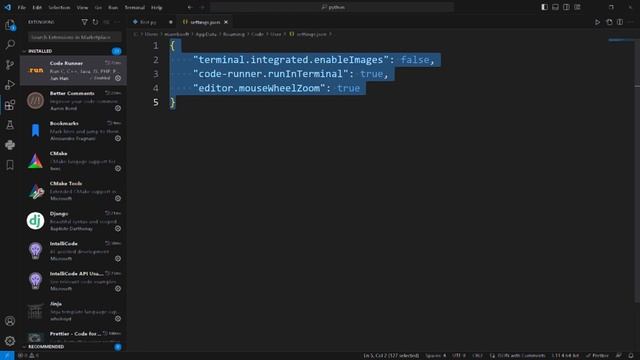Image resolution: width=640 pixels, height=360 pixels.
Task: Click the editor vertical scrollbar
Action: [637, 171]
